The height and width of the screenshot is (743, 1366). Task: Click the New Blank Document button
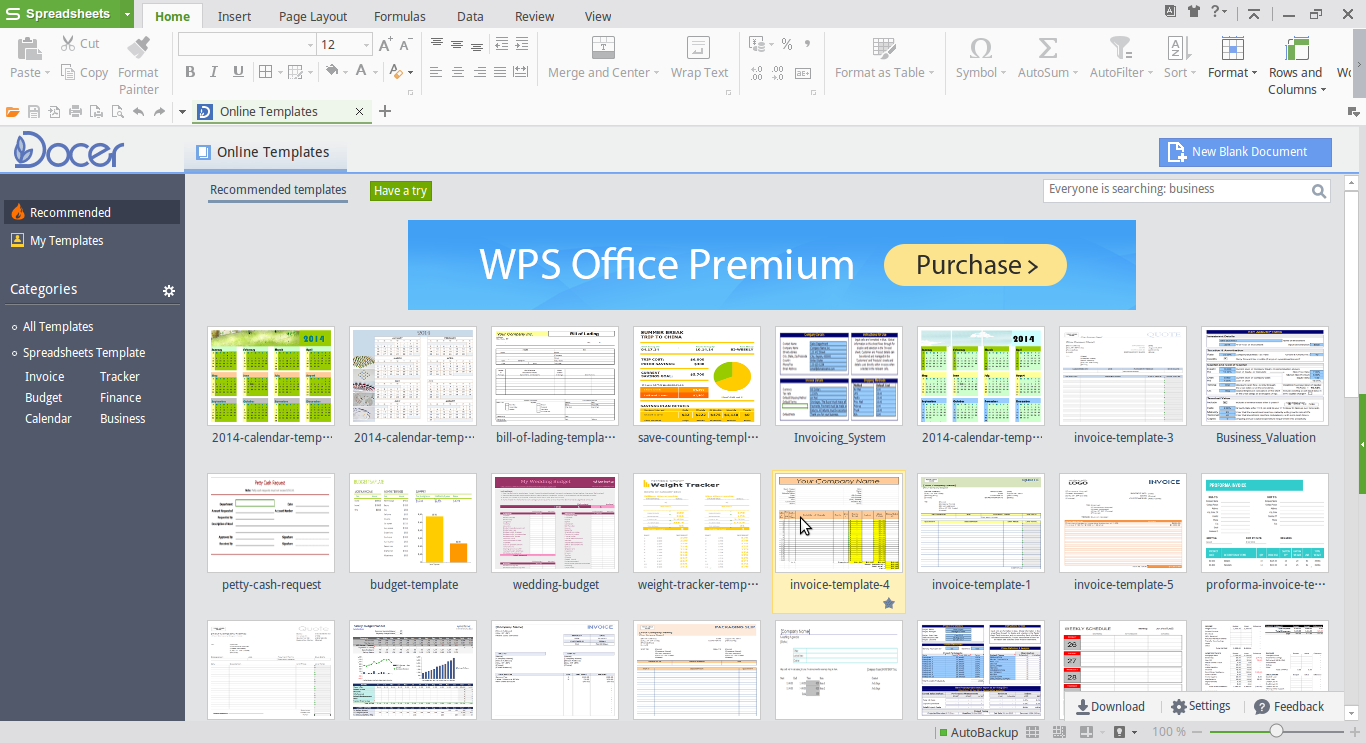tap(1245, 152)
